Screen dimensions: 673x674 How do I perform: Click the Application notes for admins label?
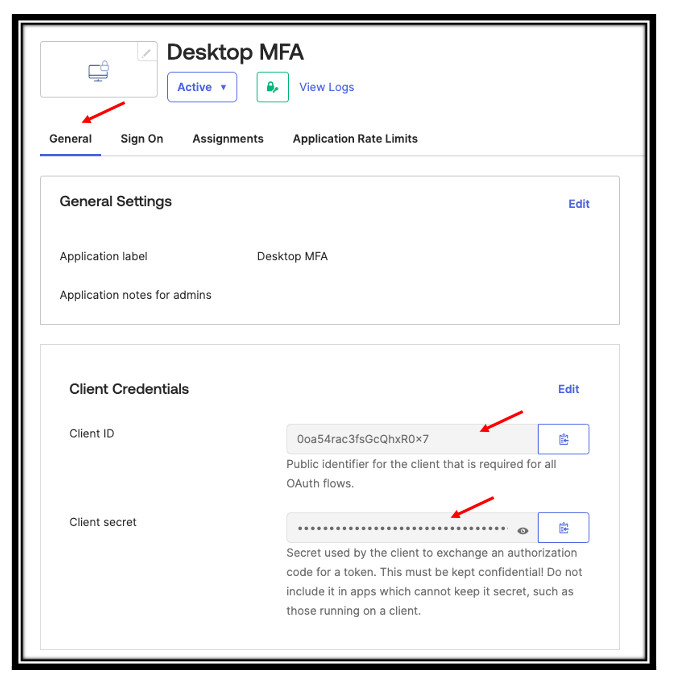pyautogui.click(x=135, y=295)
